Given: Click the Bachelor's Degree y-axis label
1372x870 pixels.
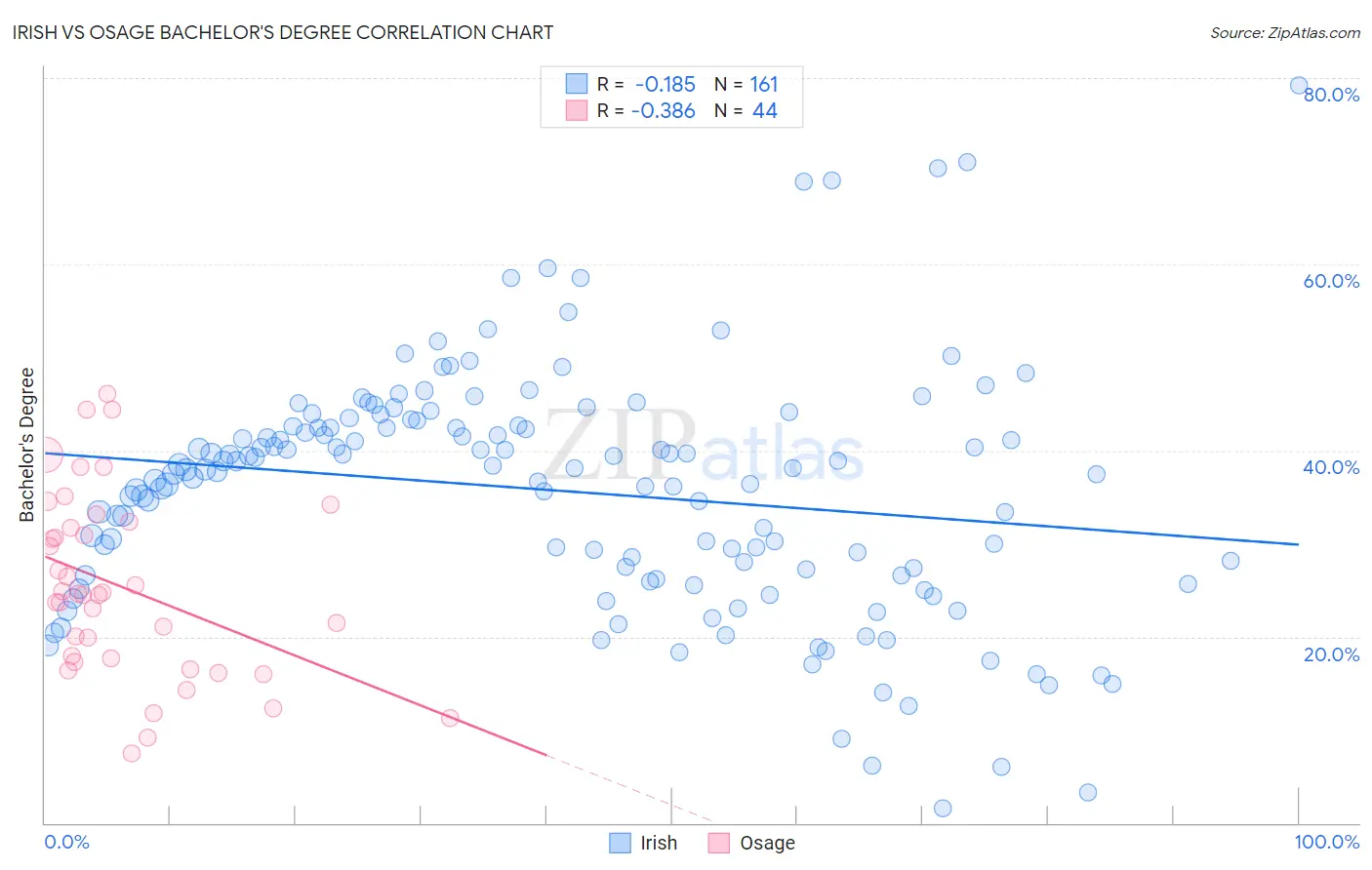Looking at the screenshot, I should 26,445.
